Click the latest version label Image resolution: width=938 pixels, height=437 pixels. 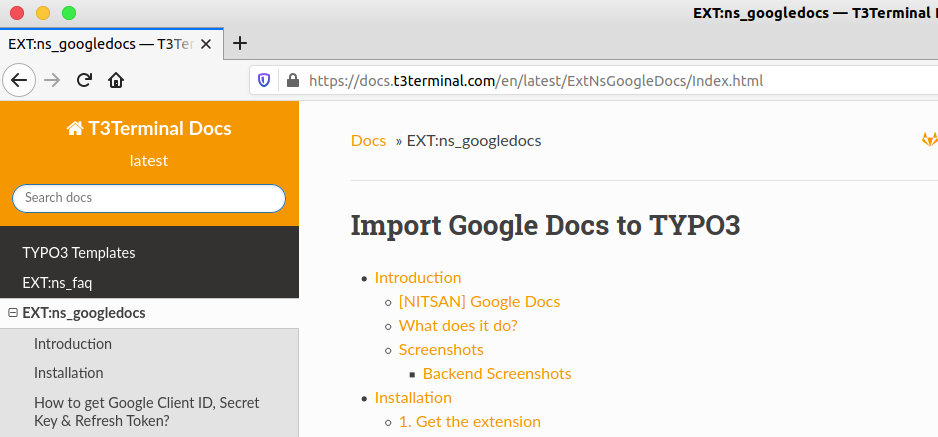point(149,161)
